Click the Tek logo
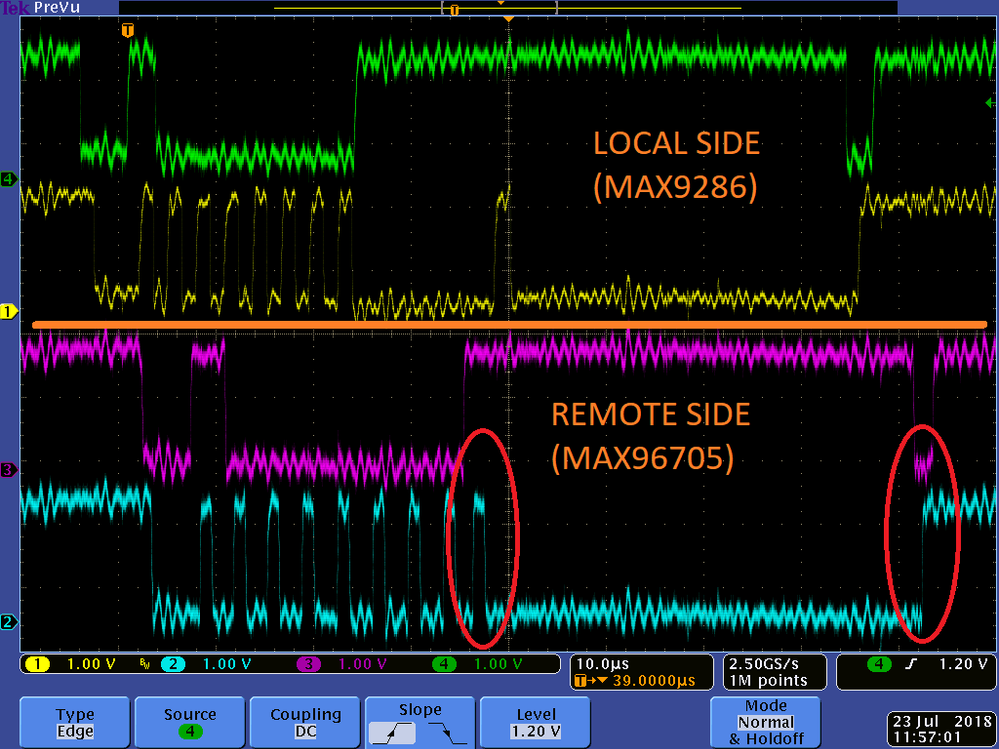Viewport: 999px width, 749px height. 15,8
